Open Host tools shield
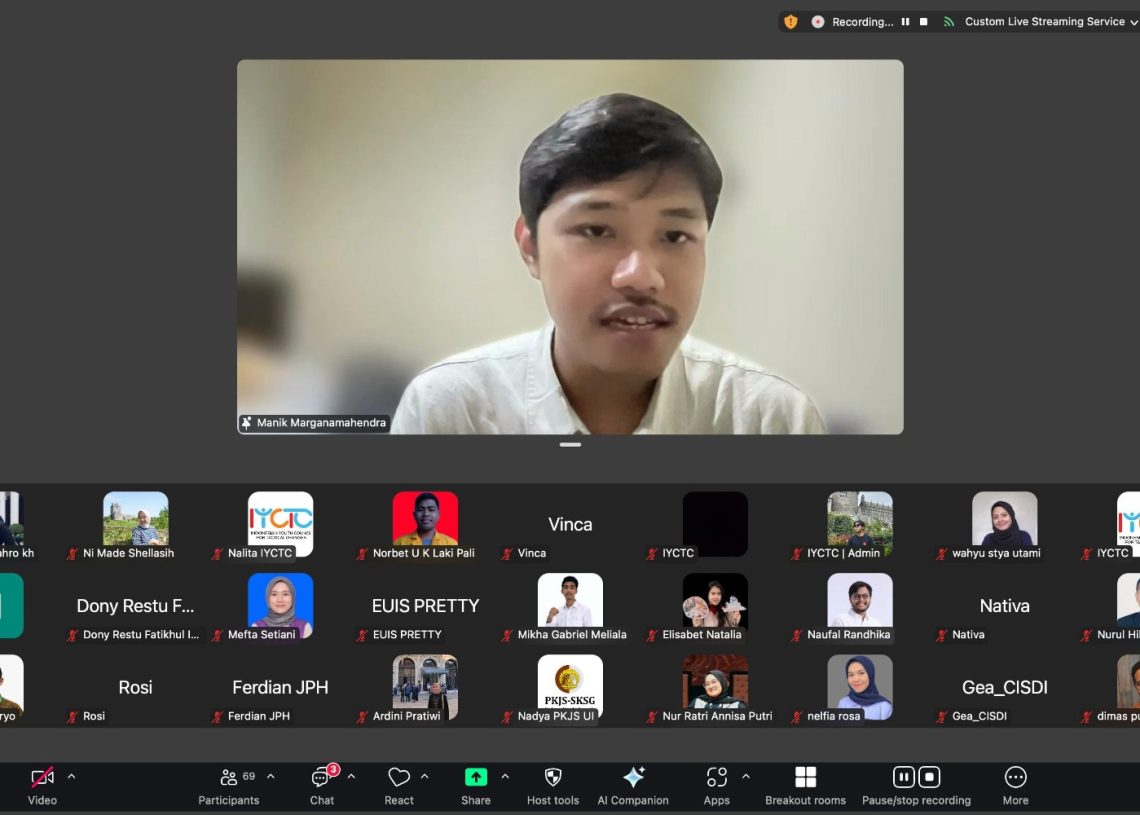Screen dimensions: 1140x815 click(x=553, y=785)
